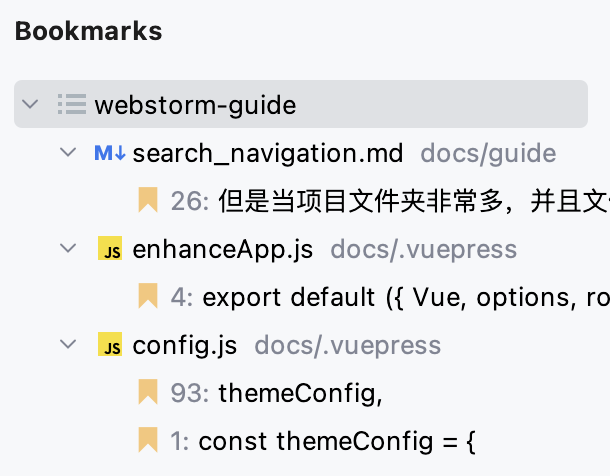Click the Bookmarks panel title
The height and width of the screenshot is (476, 610).
[x=88, y=31]
